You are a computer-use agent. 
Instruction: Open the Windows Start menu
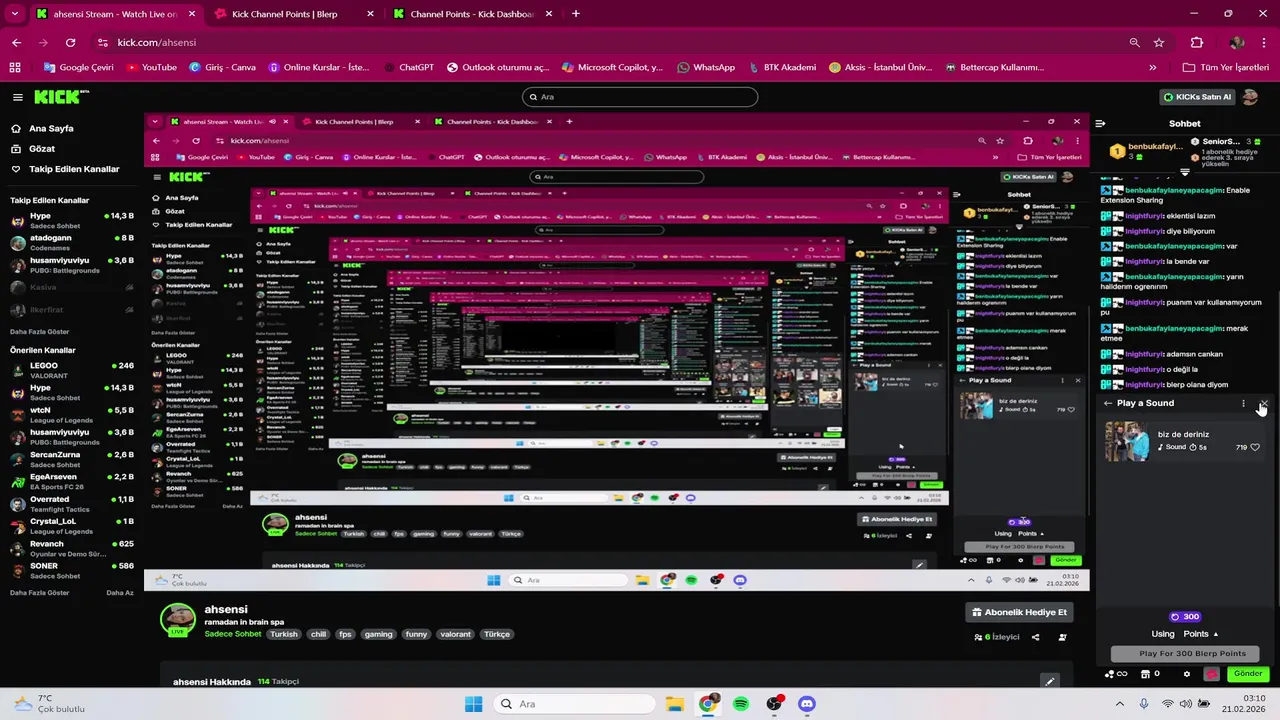pos(473,704)
